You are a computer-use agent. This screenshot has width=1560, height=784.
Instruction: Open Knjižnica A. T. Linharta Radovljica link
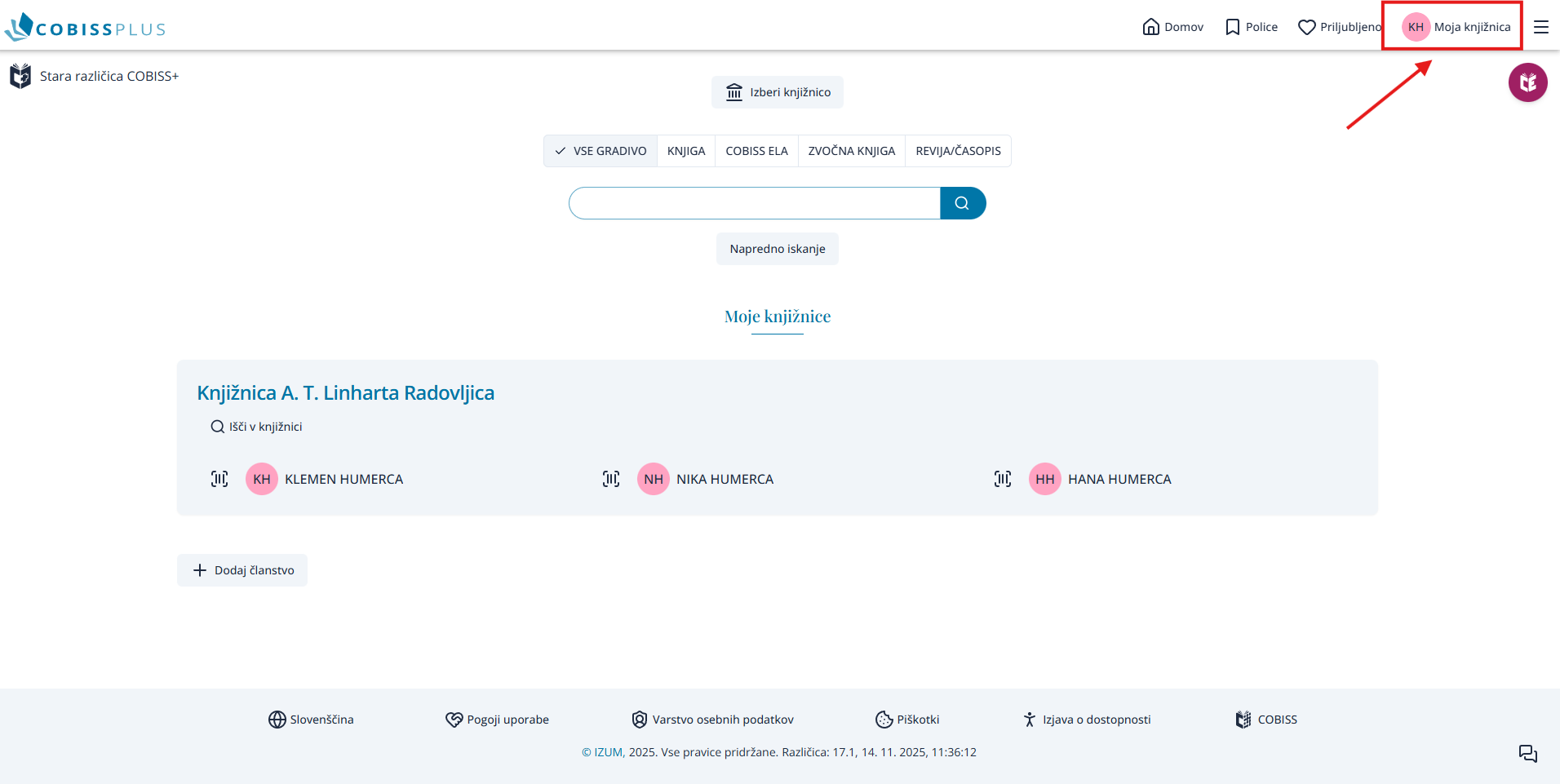tap(345, 392)
